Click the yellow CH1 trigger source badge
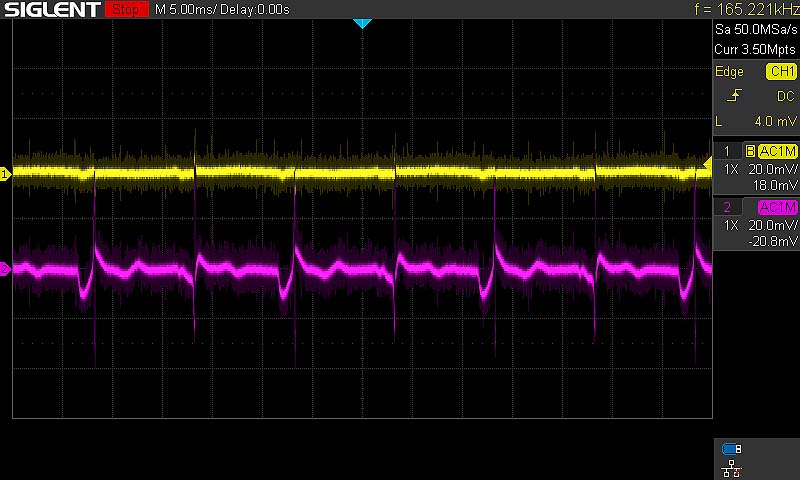This screenshot has width=800, height=480. click(781, 71)
